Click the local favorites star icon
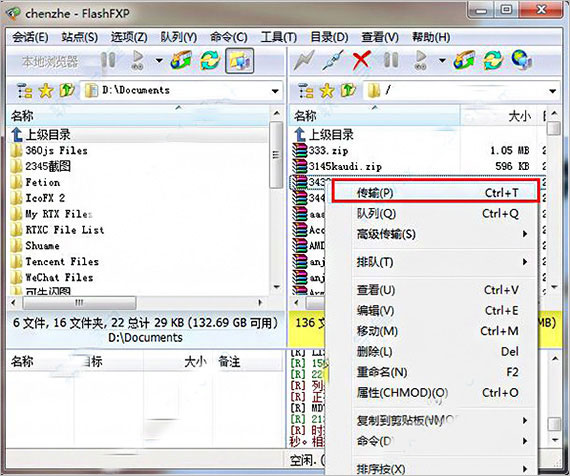The image size is (570, 476). [x=46, y=91]
